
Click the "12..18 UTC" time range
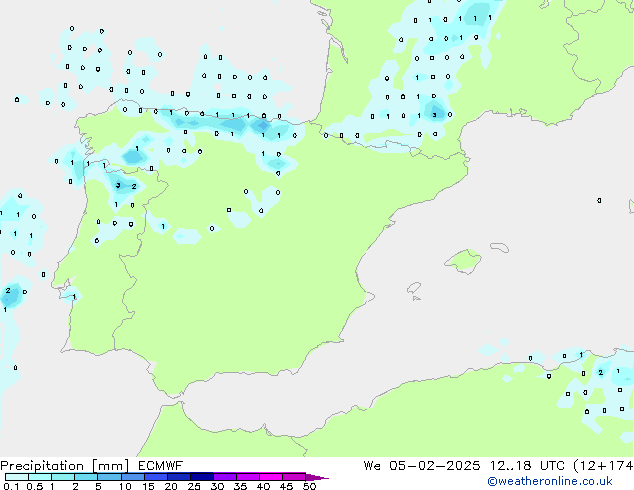click(527, 466)
